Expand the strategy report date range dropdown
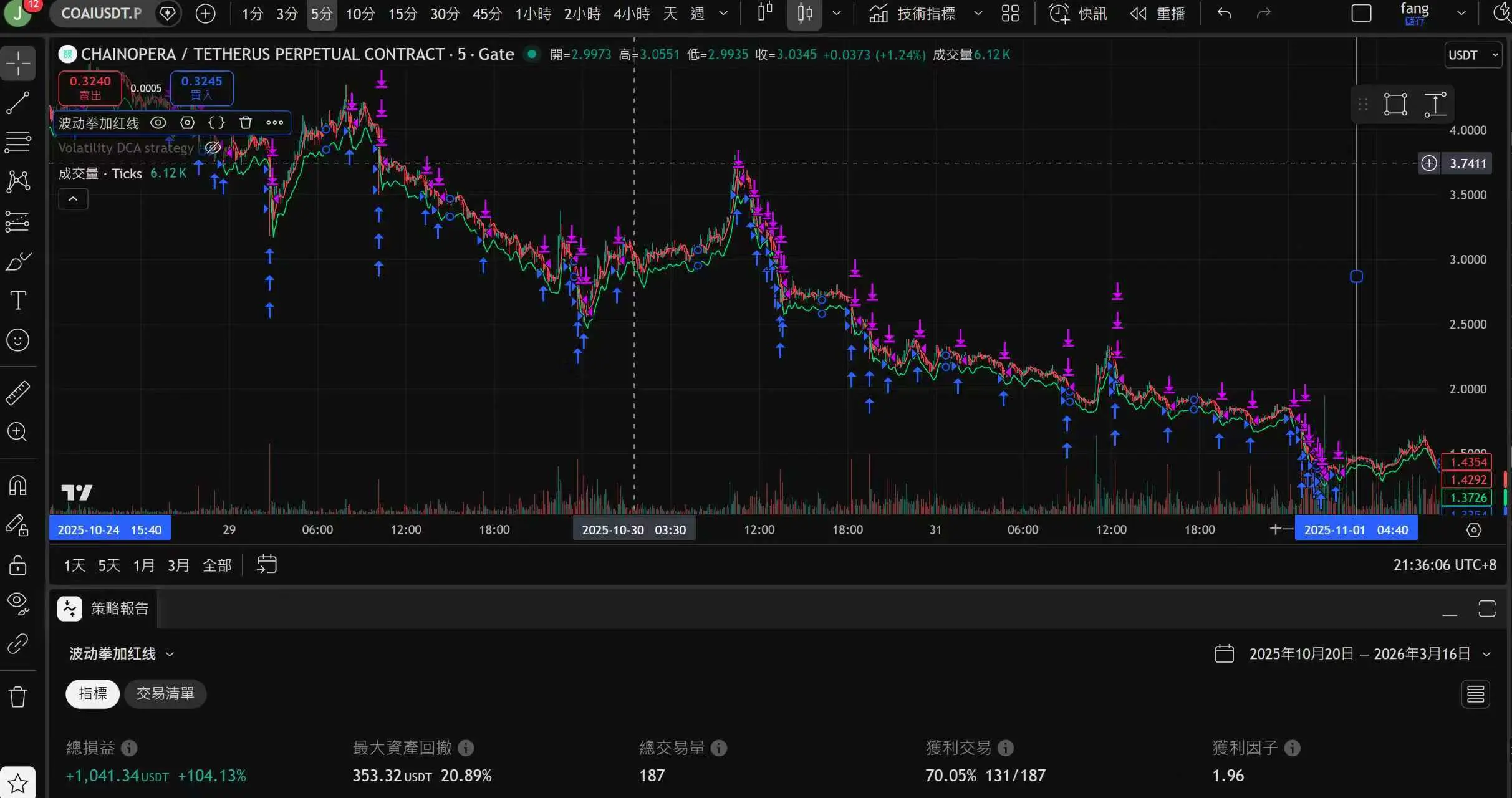 [1486, 654]
